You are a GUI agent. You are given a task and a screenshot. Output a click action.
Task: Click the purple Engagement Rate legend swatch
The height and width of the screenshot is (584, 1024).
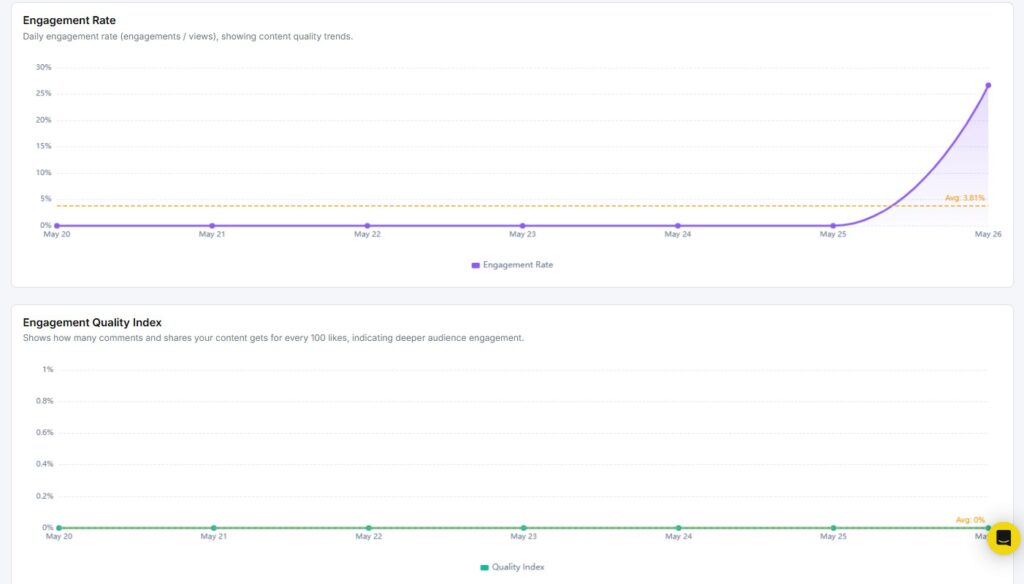(x=475, y=265)
